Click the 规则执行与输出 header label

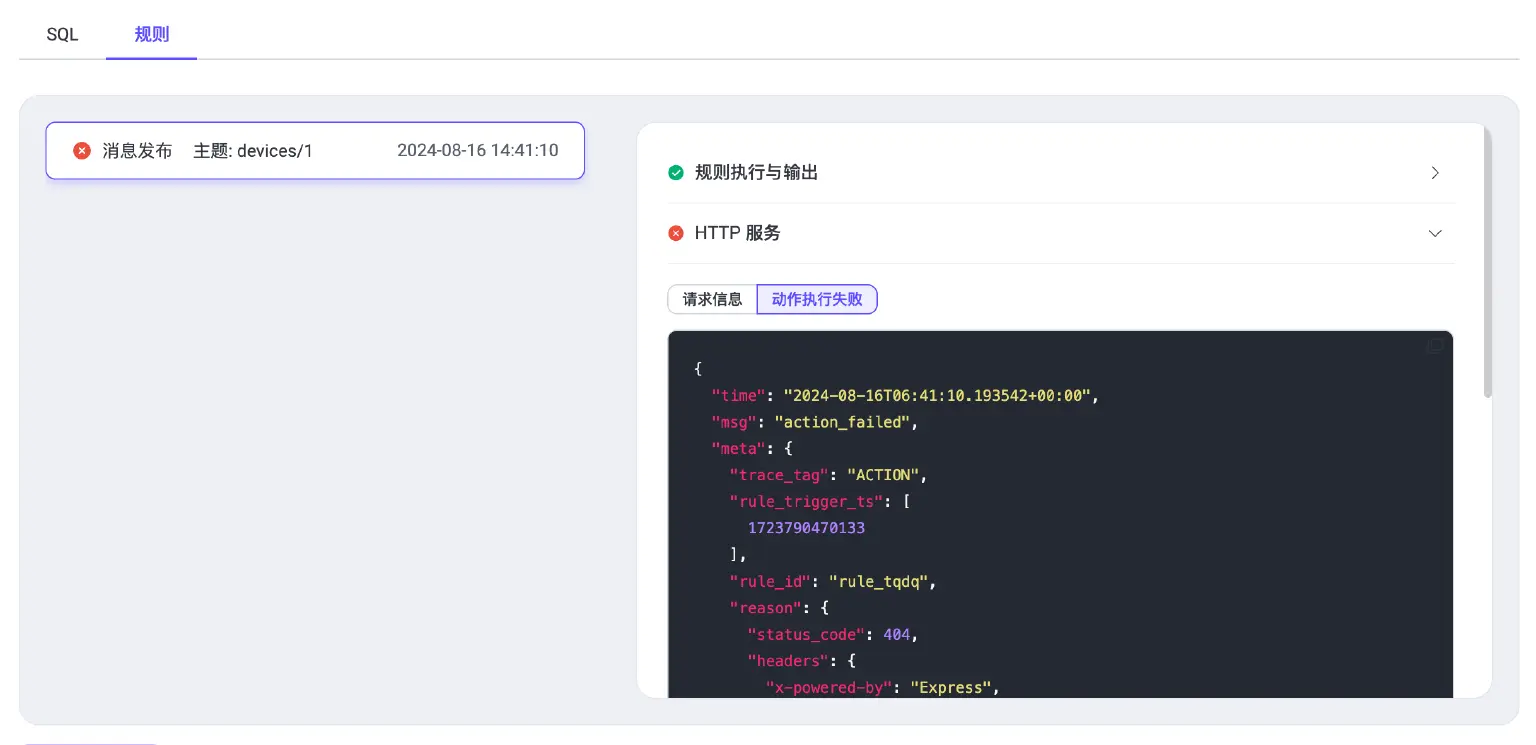click(756, 172)
